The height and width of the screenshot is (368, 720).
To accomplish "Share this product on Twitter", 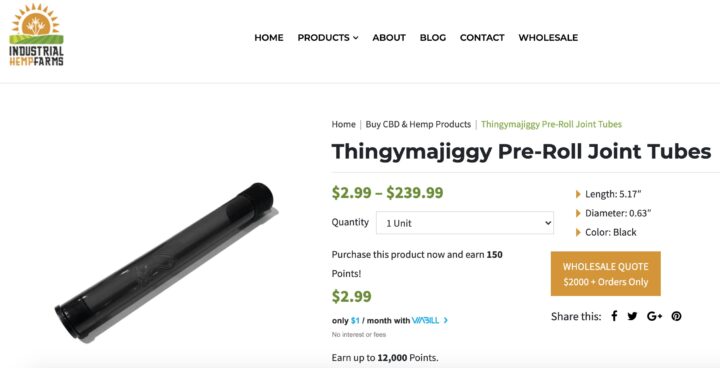I will [632, 316].
